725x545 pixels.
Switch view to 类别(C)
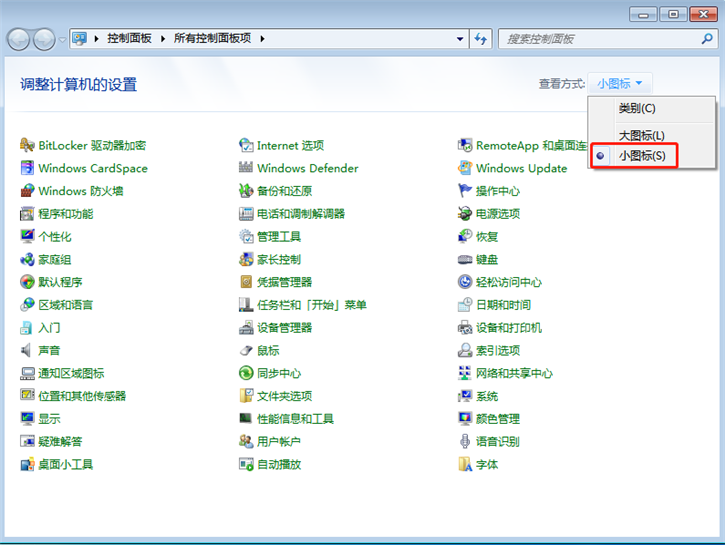[x=637, y=108]
